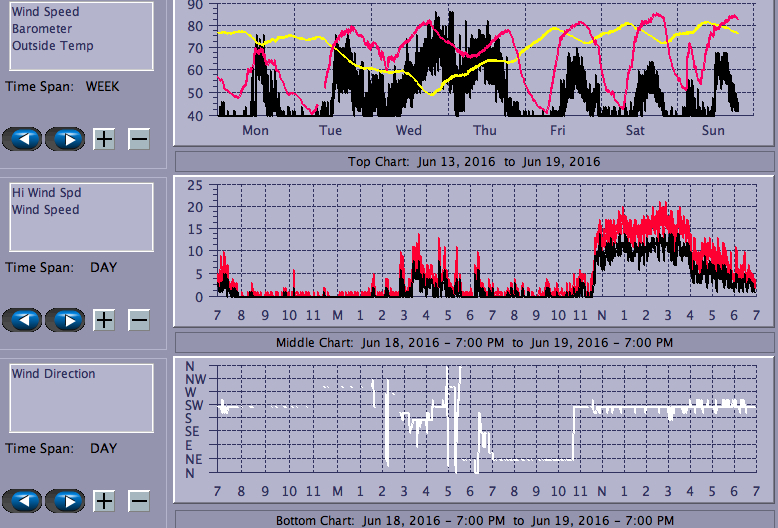Screen dimensions: 778x528
Task: Select Outside Temp in the top chart list
Action: (52, 46)
